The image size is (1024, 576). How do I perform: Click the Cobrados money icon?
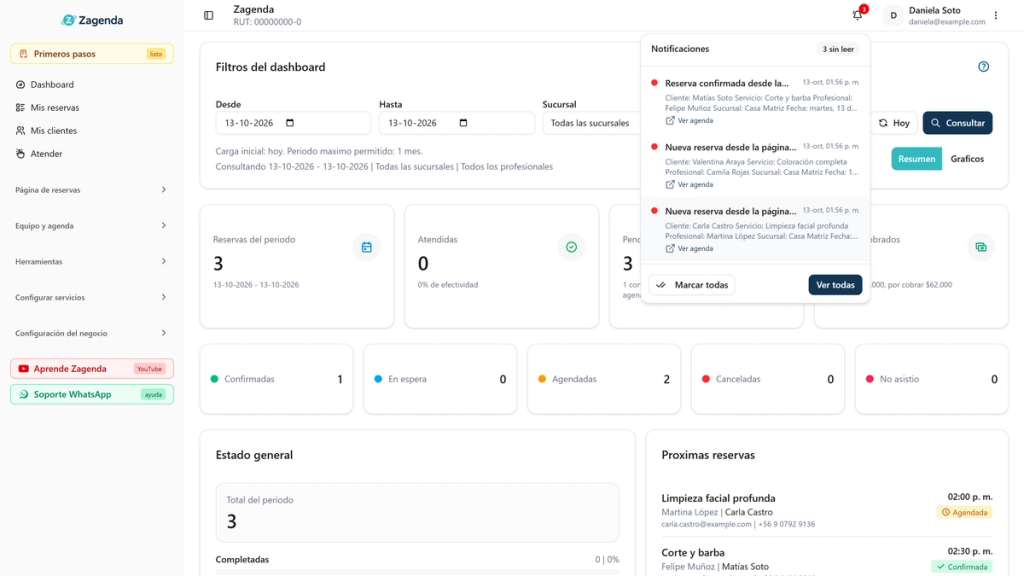[x=981, y=247]
